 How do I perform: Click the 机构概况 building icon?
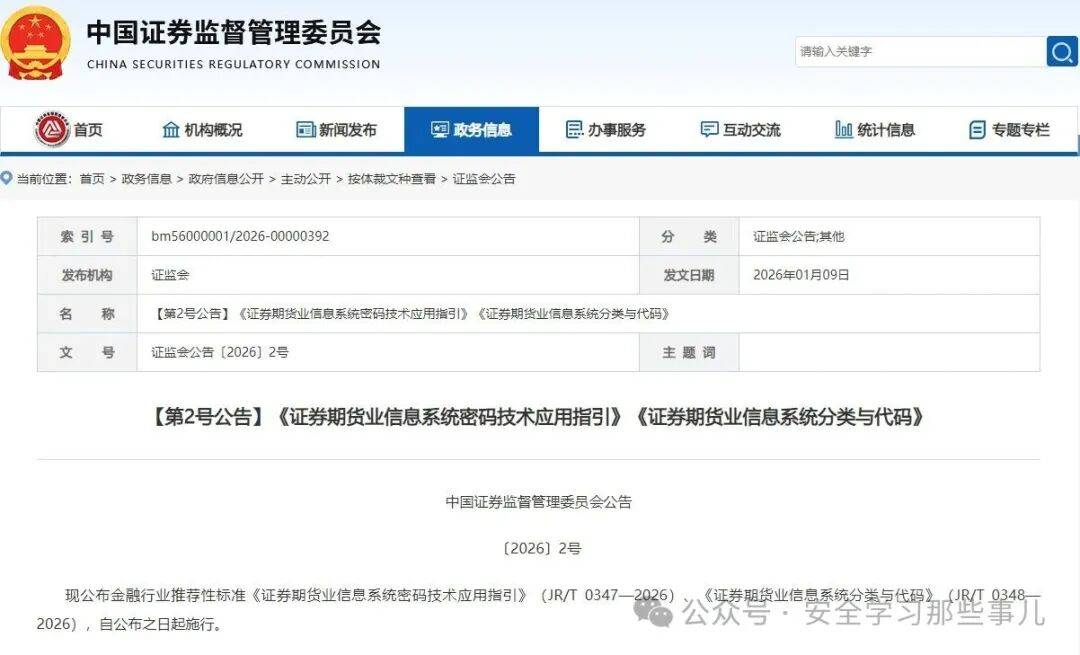tap(171, 130)
